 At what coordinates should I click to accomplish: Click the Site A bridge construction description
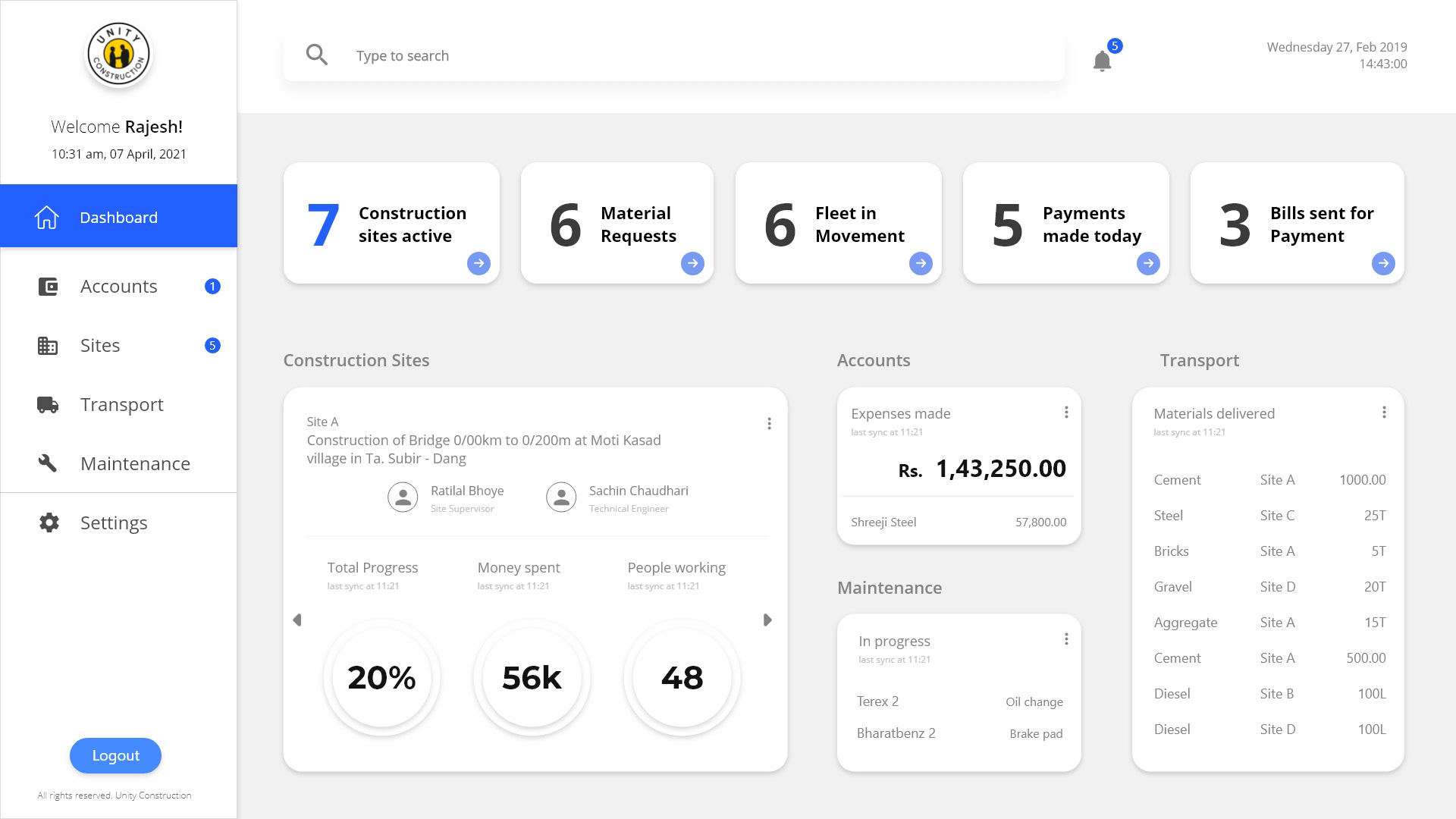tap(484, 449)
